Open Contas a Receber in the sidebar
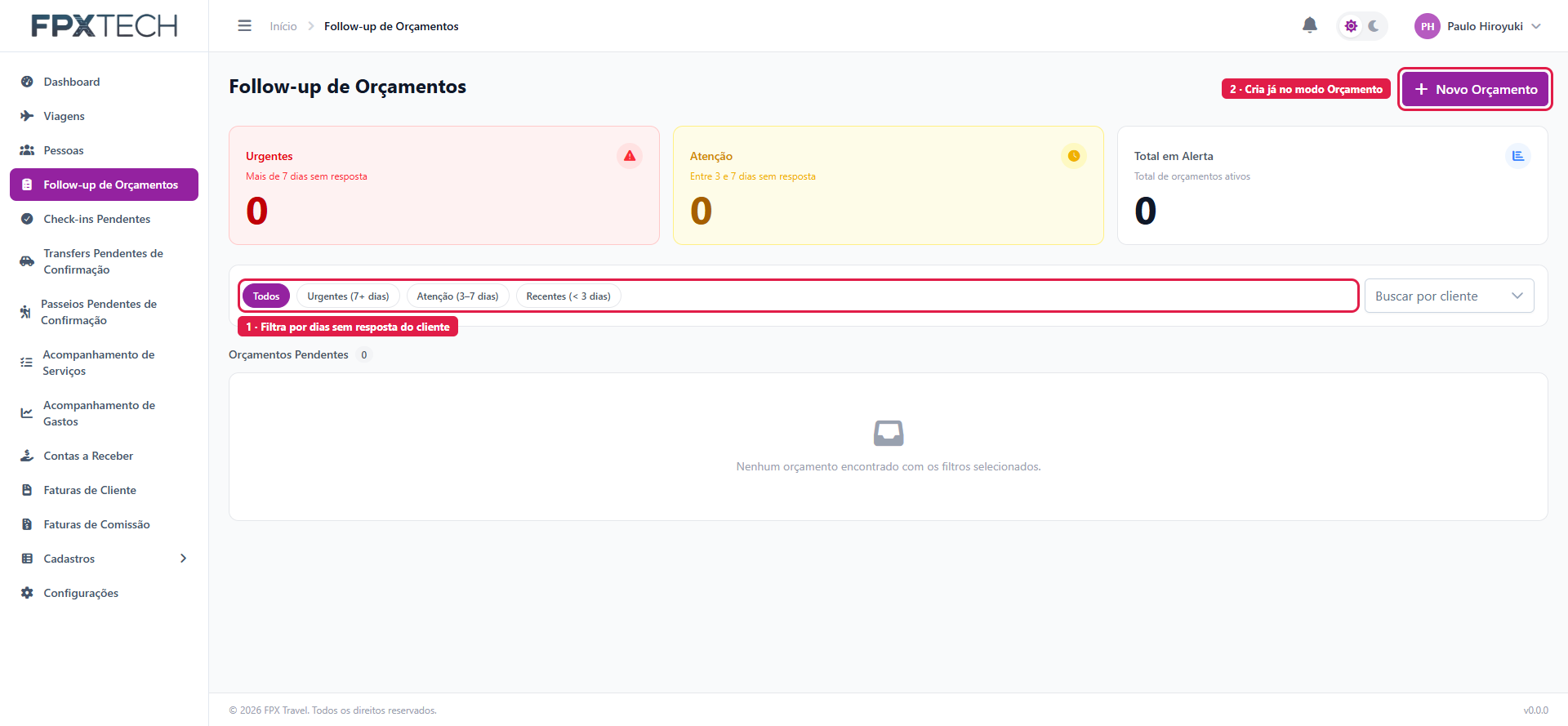 click(x=104, y=456)
